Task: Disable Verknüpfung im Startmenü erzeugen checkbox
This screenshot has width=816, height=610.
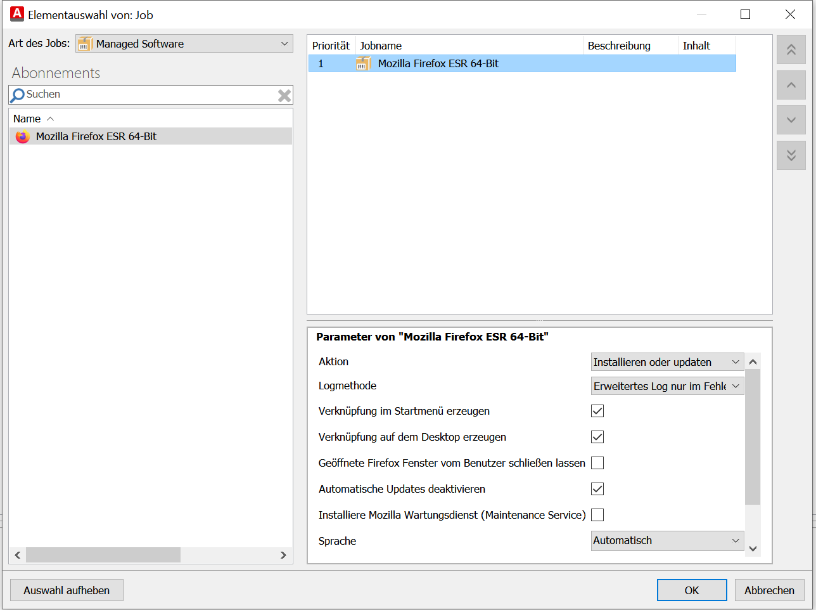Action: pyautogui.click(x=598, y=411)
